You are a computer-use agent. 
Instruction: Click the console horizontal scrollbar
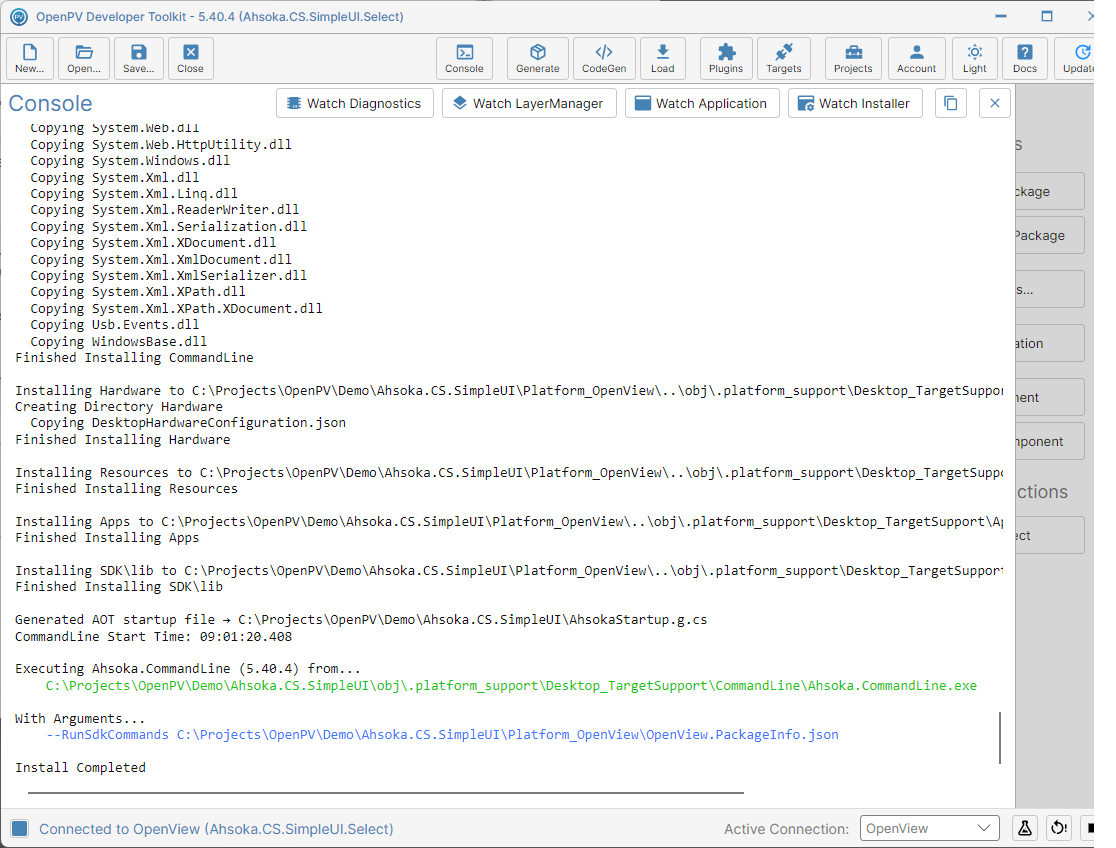click(386, 792)
